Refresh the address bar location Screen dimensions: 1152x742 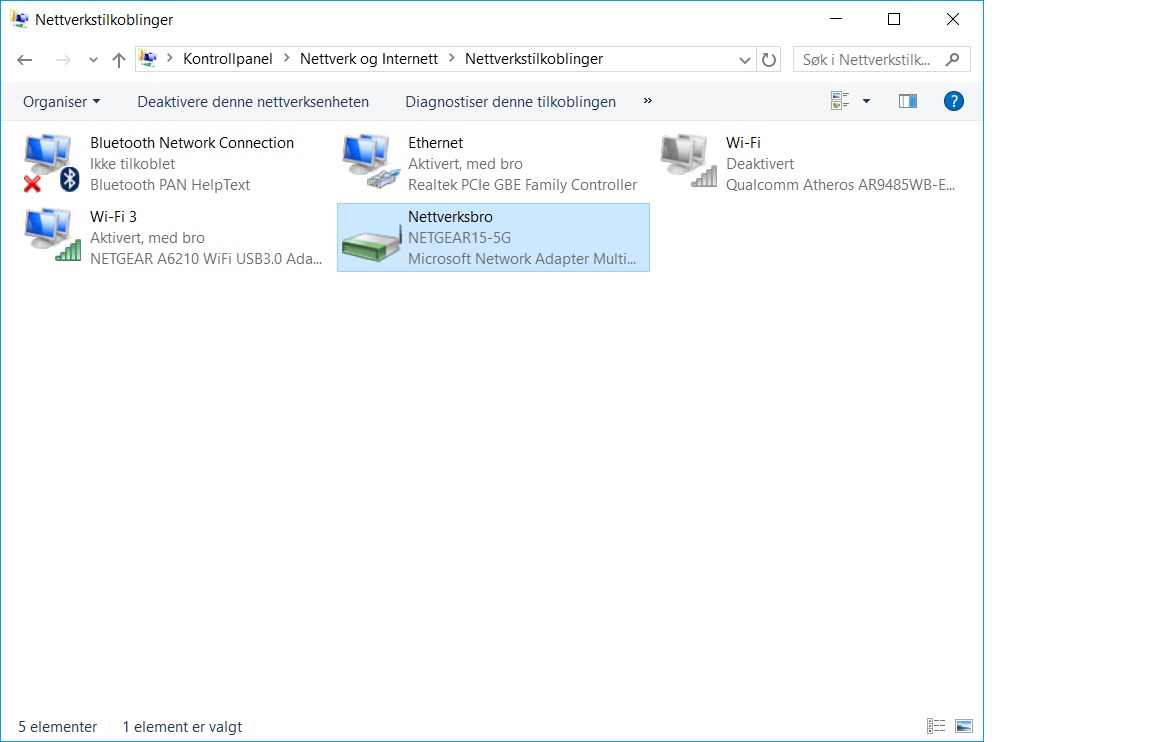(x=769, y=60)
